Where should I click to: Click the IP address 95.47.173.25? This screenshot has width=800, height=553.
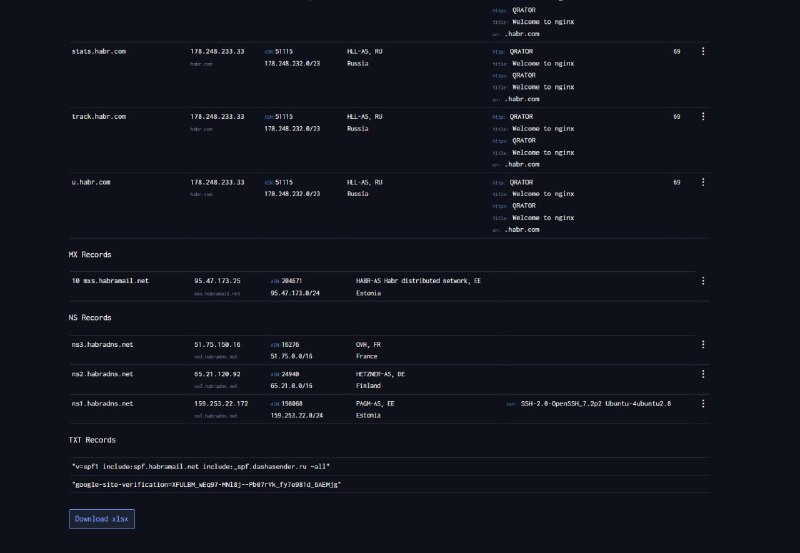point(217,281)
